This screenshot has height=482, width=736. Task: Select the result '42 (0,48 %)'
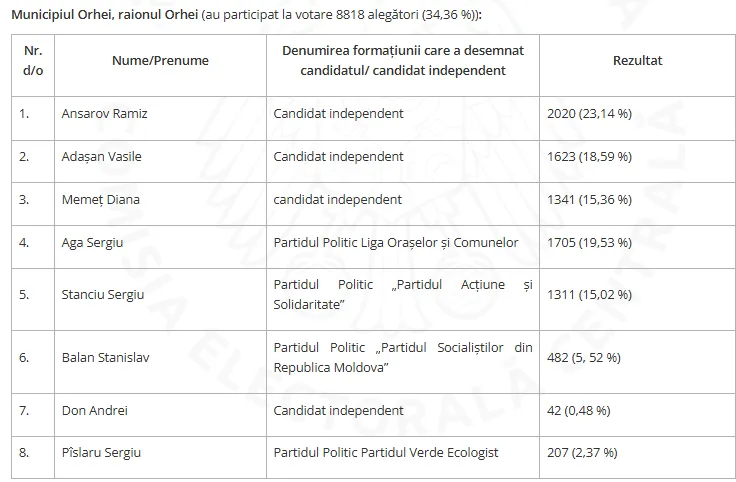pyautogui.click(x=578, y=411)
